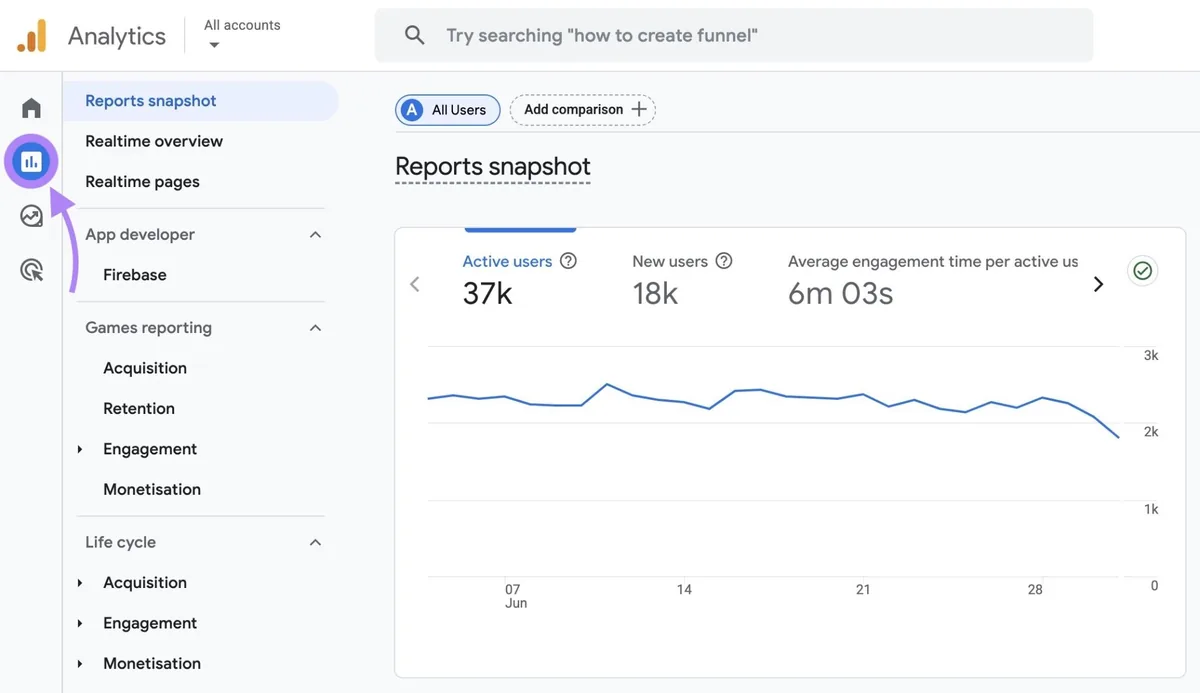Click the 6m 03s engagement value

(x=840, y=293)
